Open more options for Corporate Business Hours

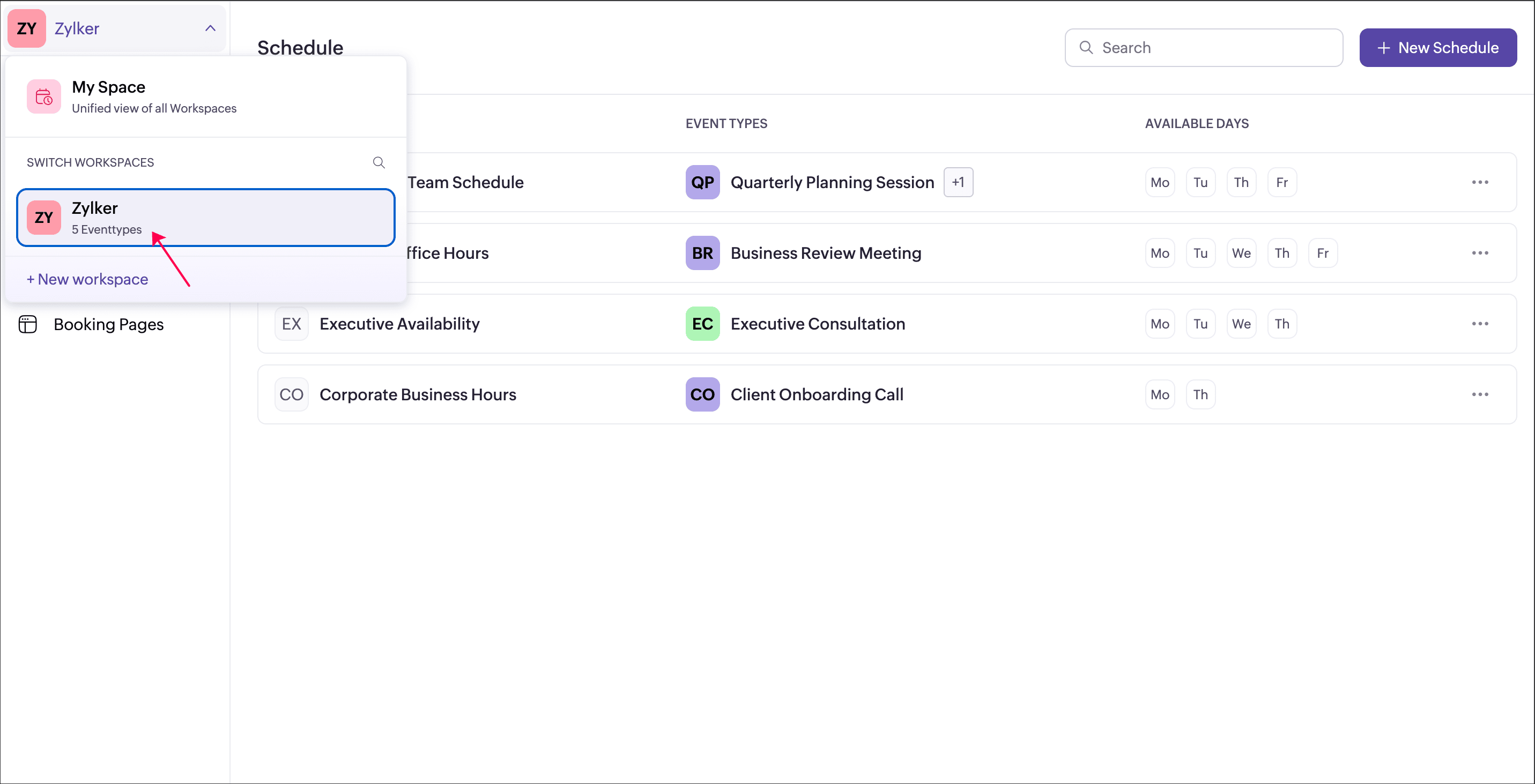1480,394
